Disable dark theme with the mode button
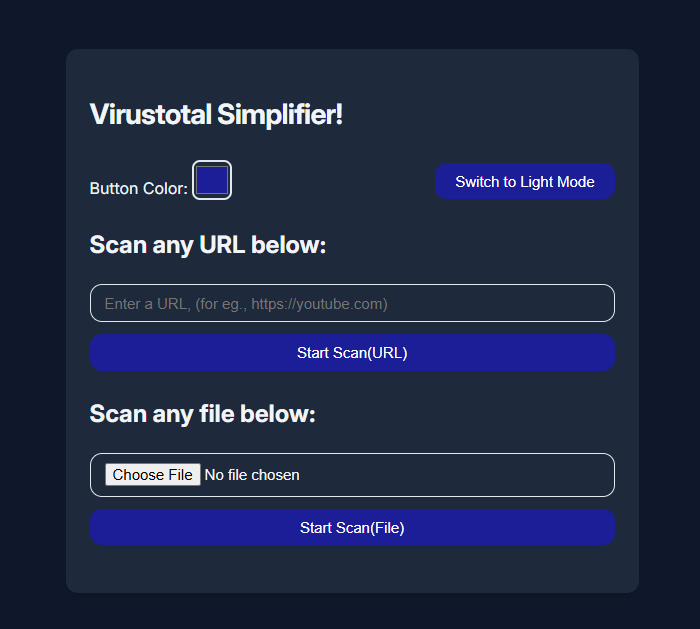 click(524, 182)
